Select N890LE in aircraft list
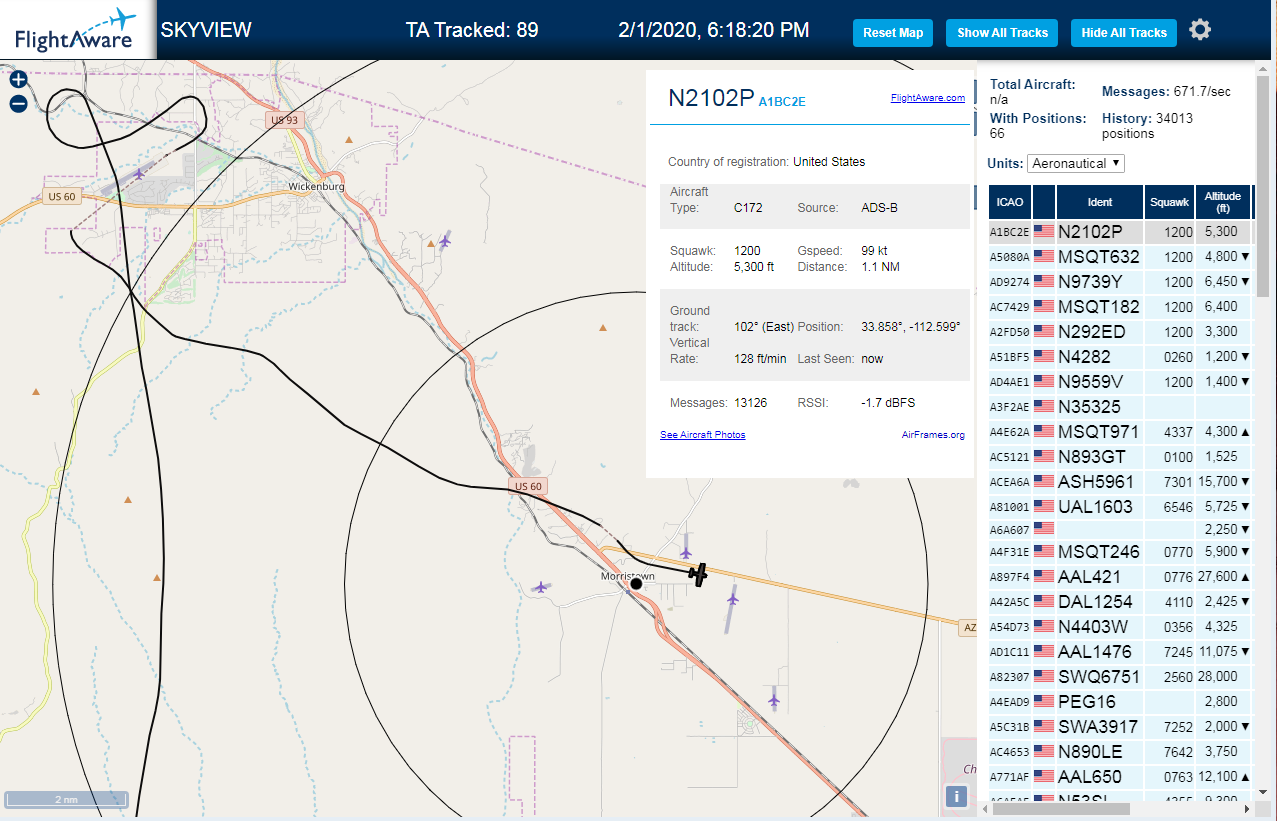 pos(1090,752)
